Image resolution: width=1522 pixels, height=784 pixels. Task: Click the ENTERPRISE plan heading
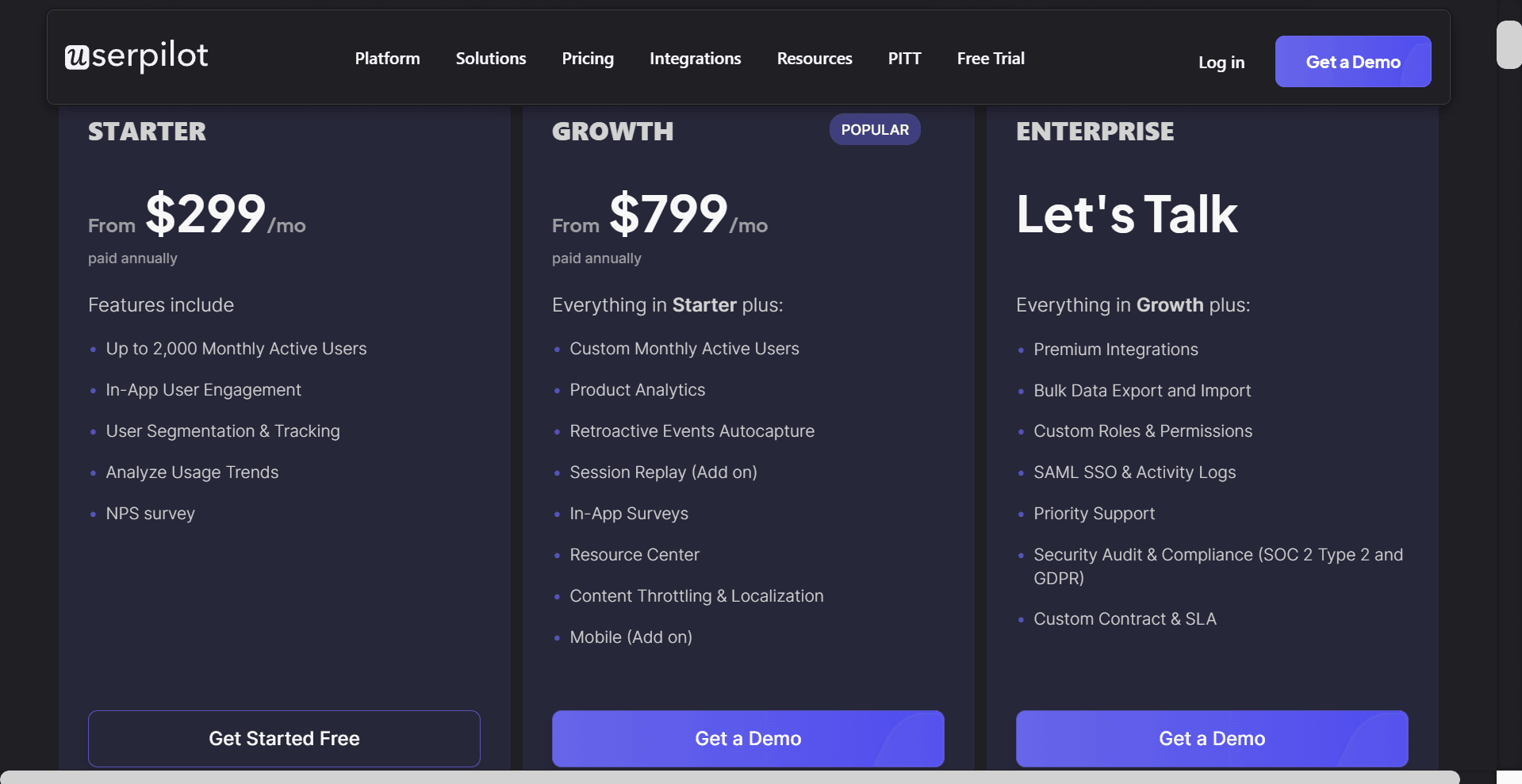point(1095,132)
